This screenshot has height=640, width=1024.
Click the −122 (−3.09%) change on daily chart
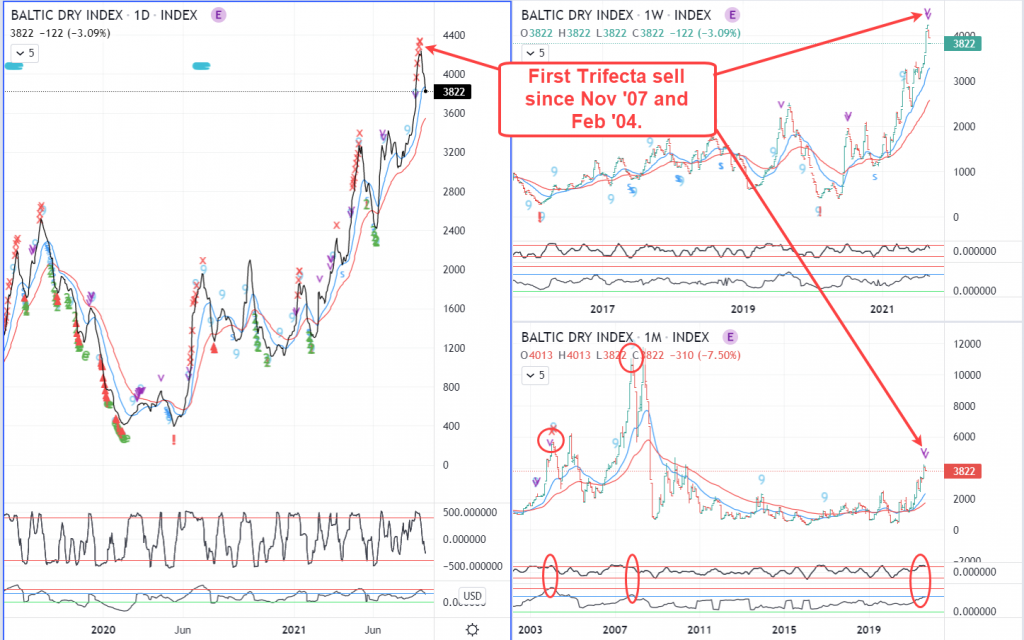click(x=73, y=33)
